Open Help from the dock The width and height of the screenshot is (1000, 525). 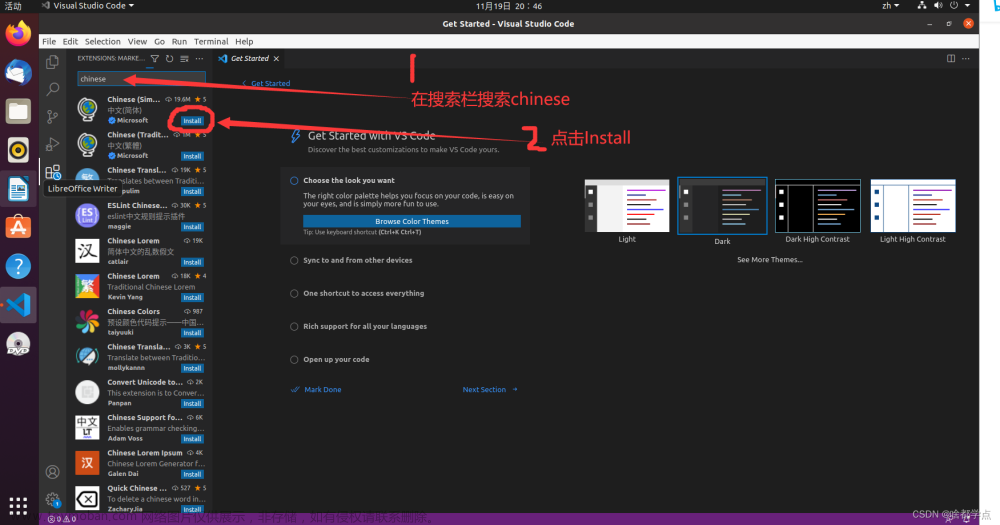tap(18, 266)
